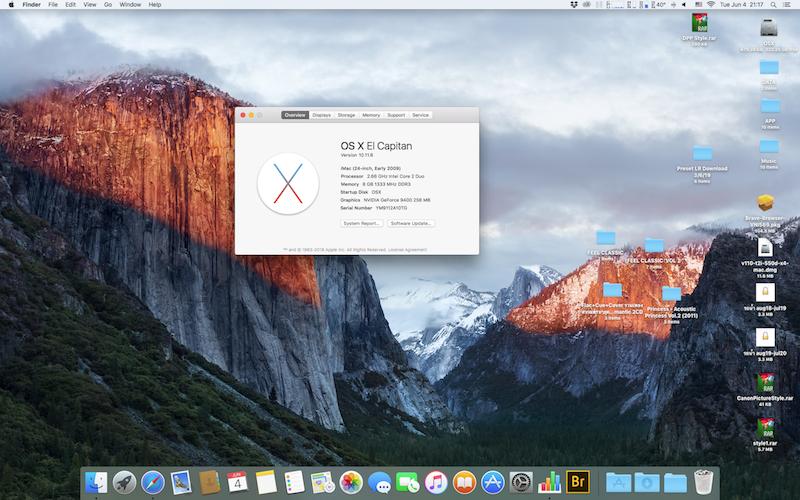The image size is (800, 500).
Task: Switch to the Memory tab
Action: 371,115
